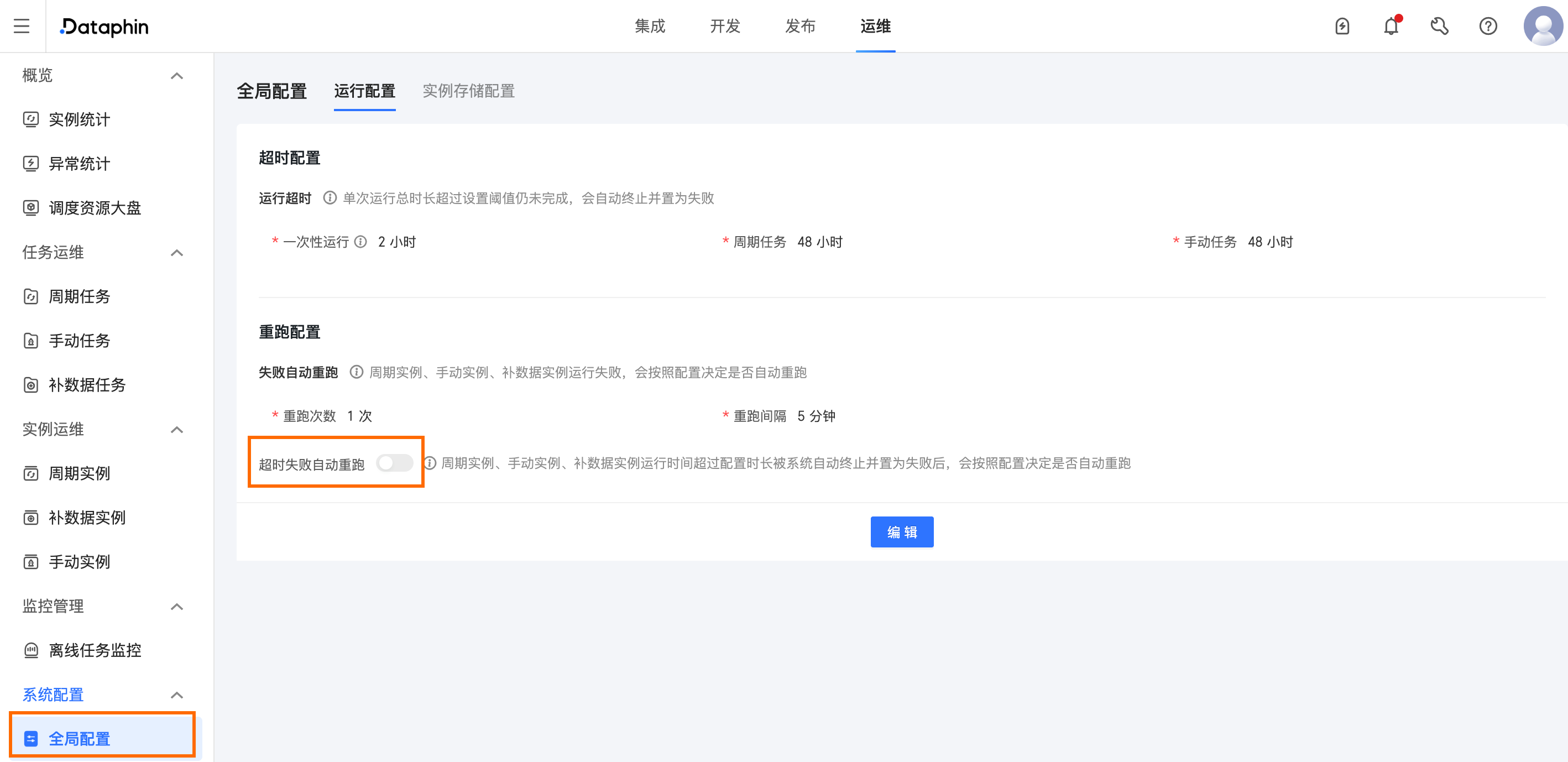
Task: Open the help question mark icon
Action: coord(1488,26)
